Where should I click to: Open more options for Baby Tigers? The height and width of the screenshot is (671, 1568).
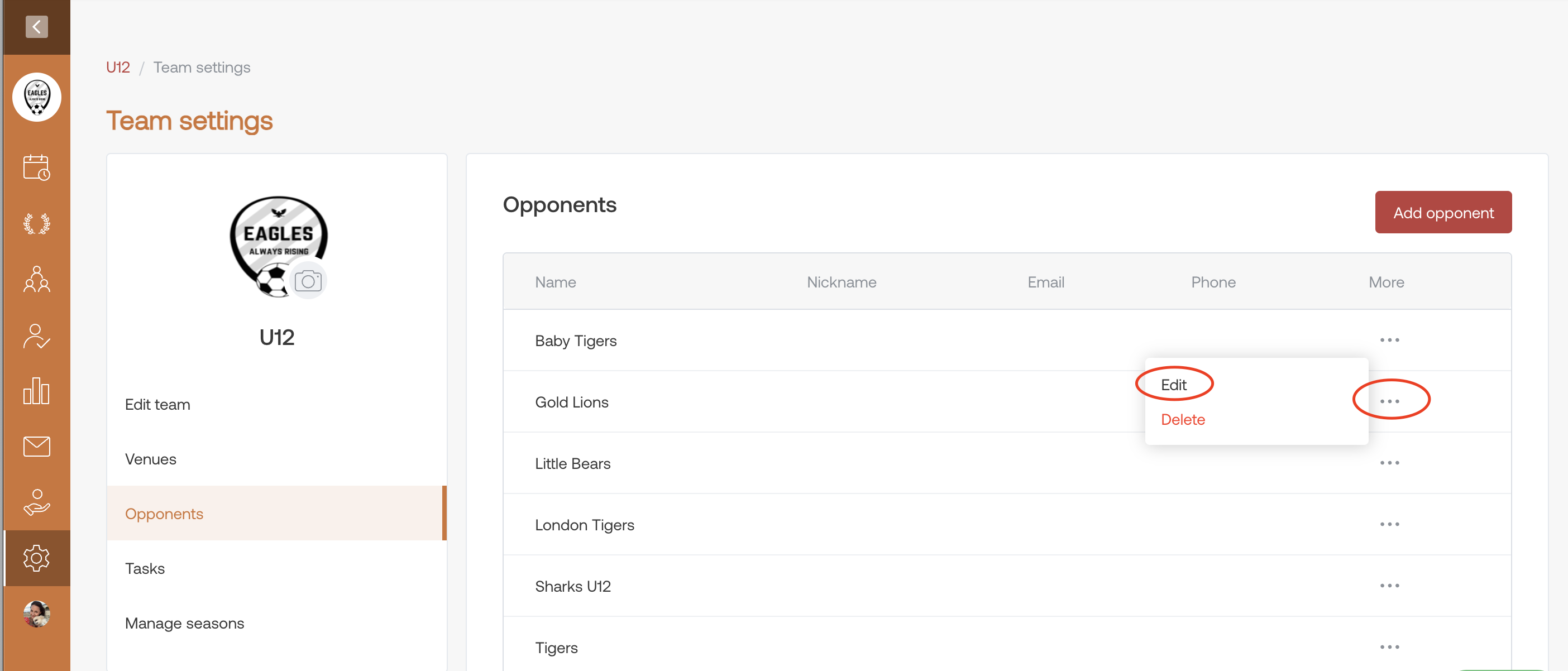pyautogui.click(x=1389, y=340)
